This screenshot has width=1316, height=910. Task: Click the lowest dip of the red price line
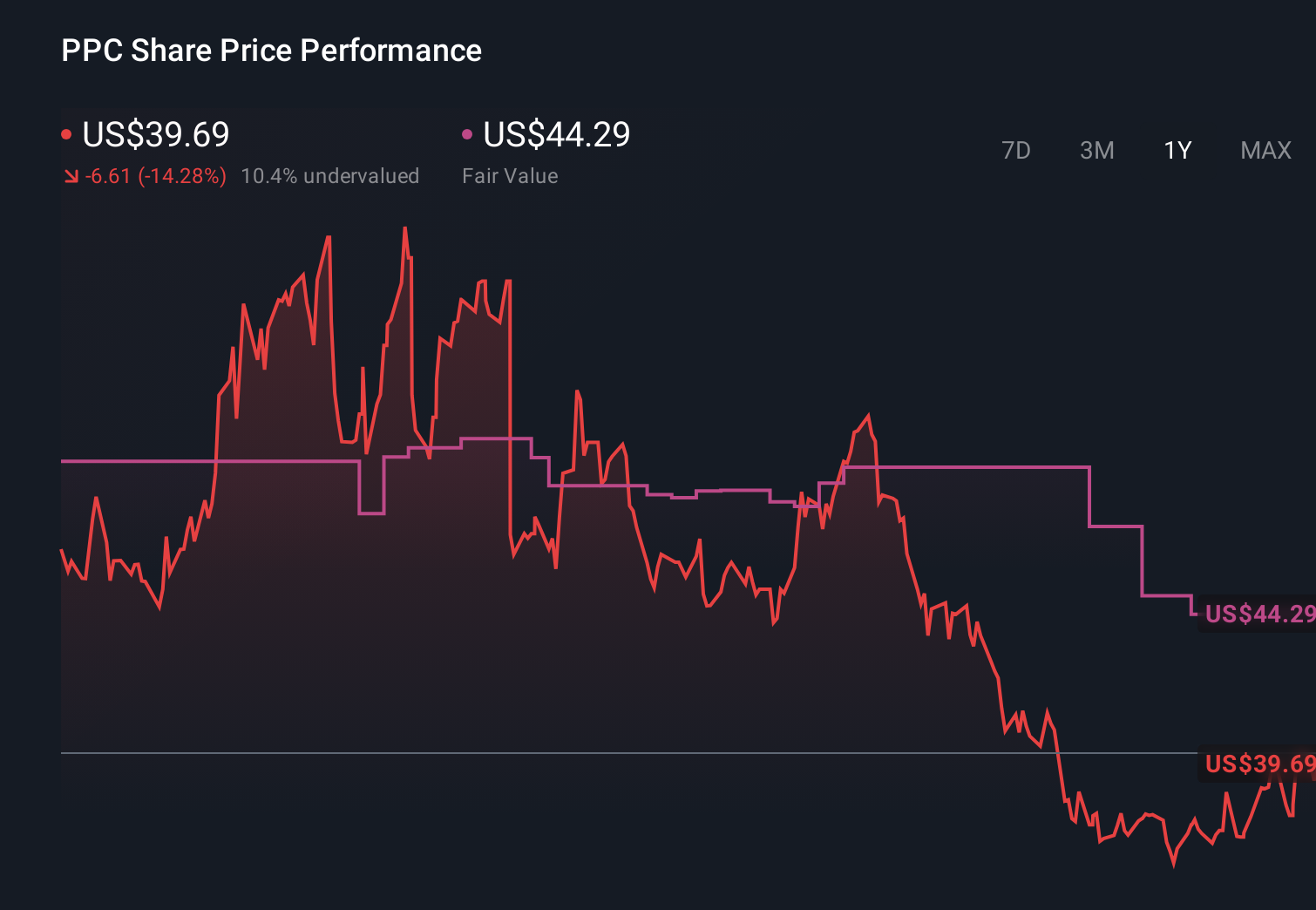coord(1172,867)
